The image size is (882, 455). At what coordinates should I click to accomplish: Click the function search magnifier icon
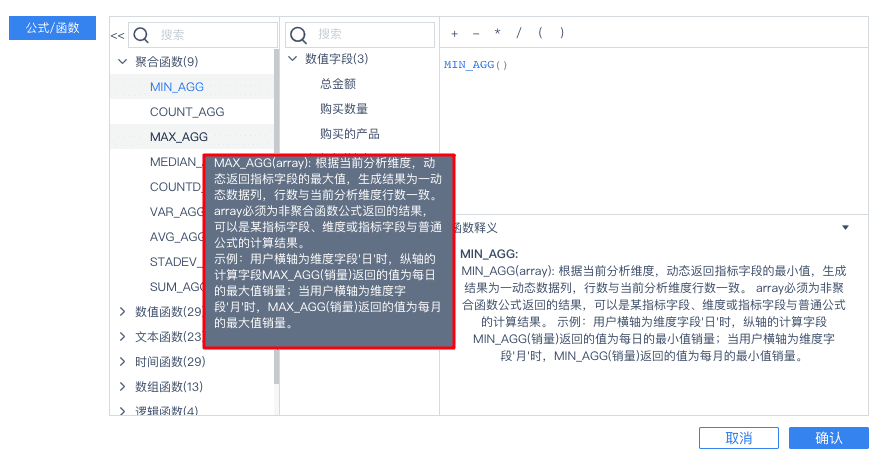[141, 35]
